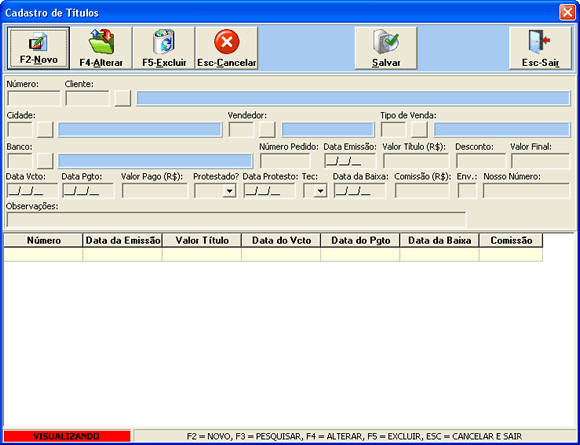Click the Banco search button
This screenshot has height=445, width=580.
coord(45,161)
